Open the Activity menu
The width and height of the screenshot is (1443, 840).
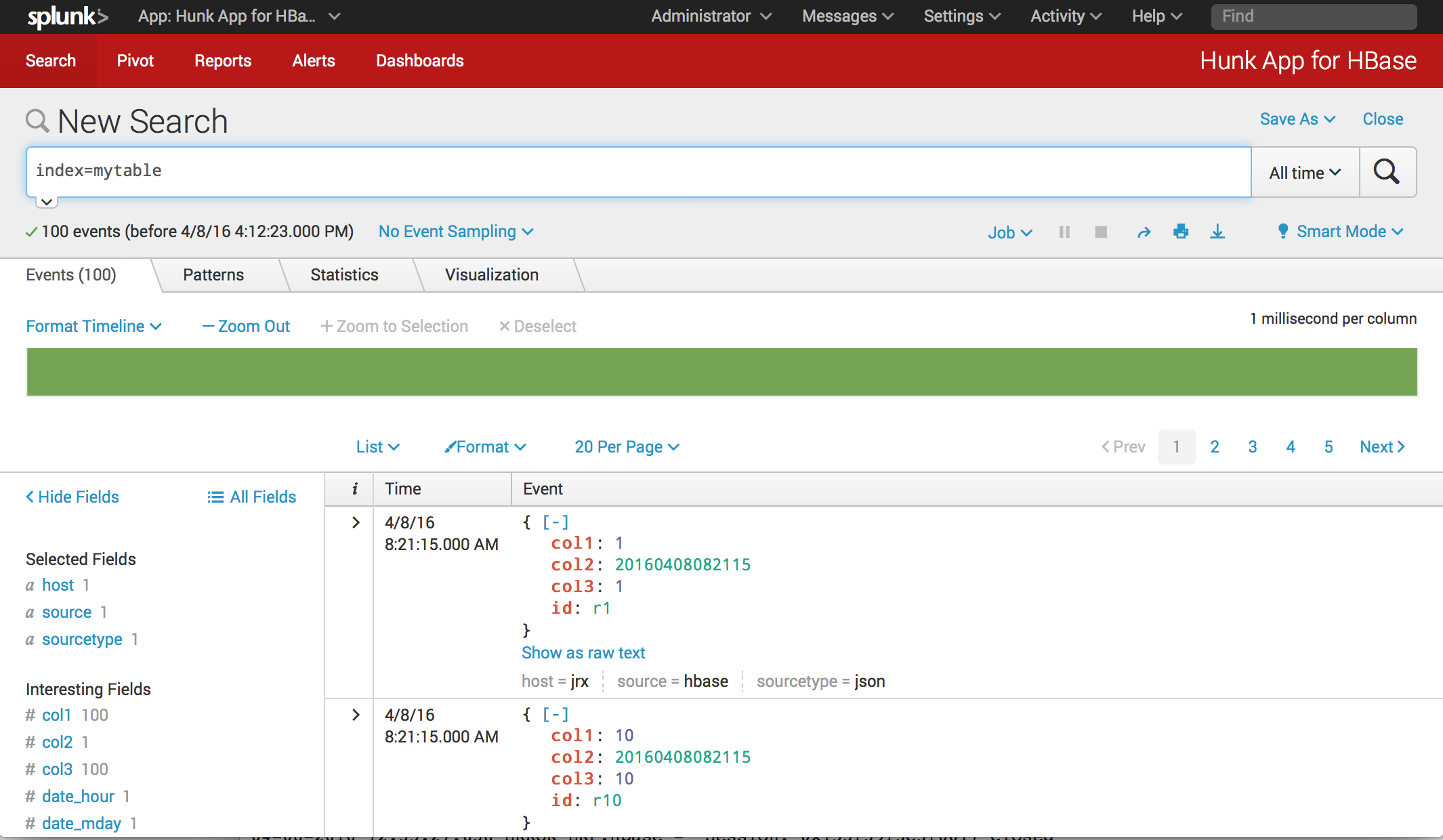[x=1066, y=16]
